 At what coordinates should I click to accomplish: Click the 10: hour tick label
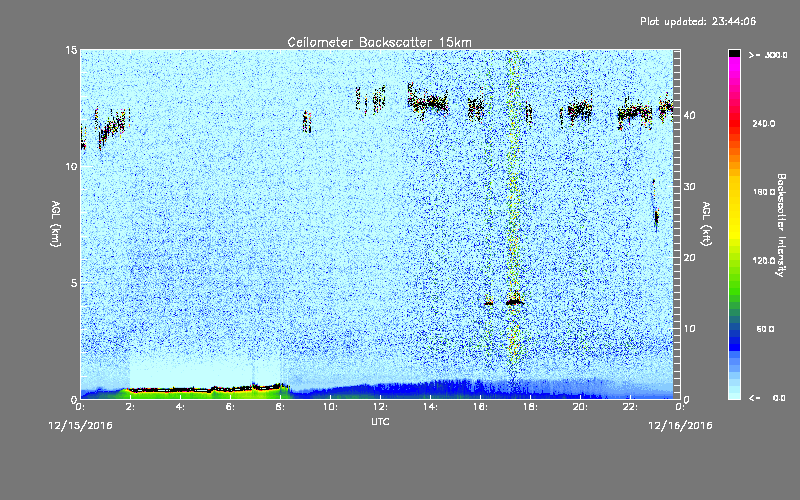click(330, 407)
